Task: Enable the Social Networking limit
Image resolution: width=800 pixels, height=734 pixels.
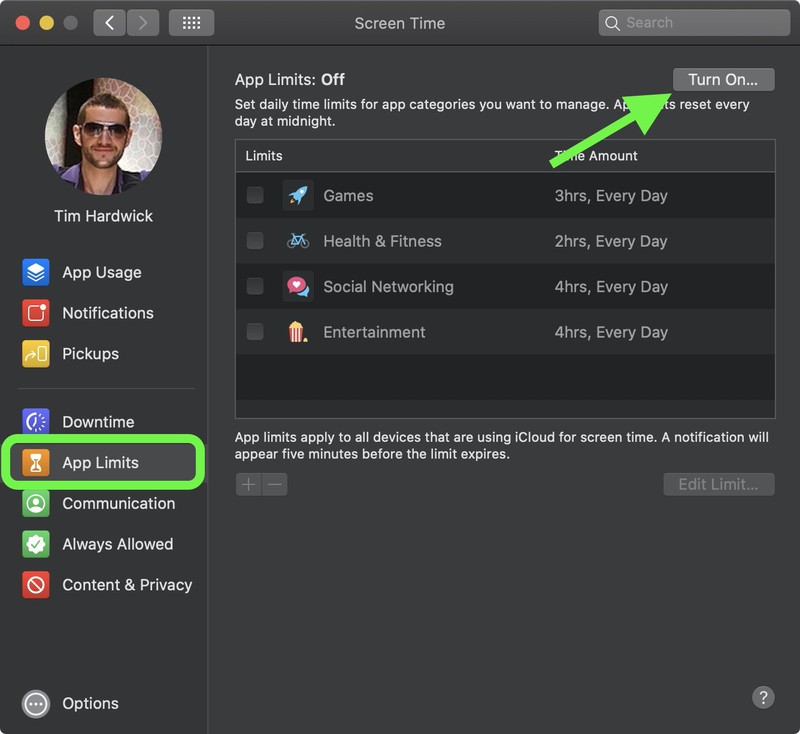Action: point(255,286)
